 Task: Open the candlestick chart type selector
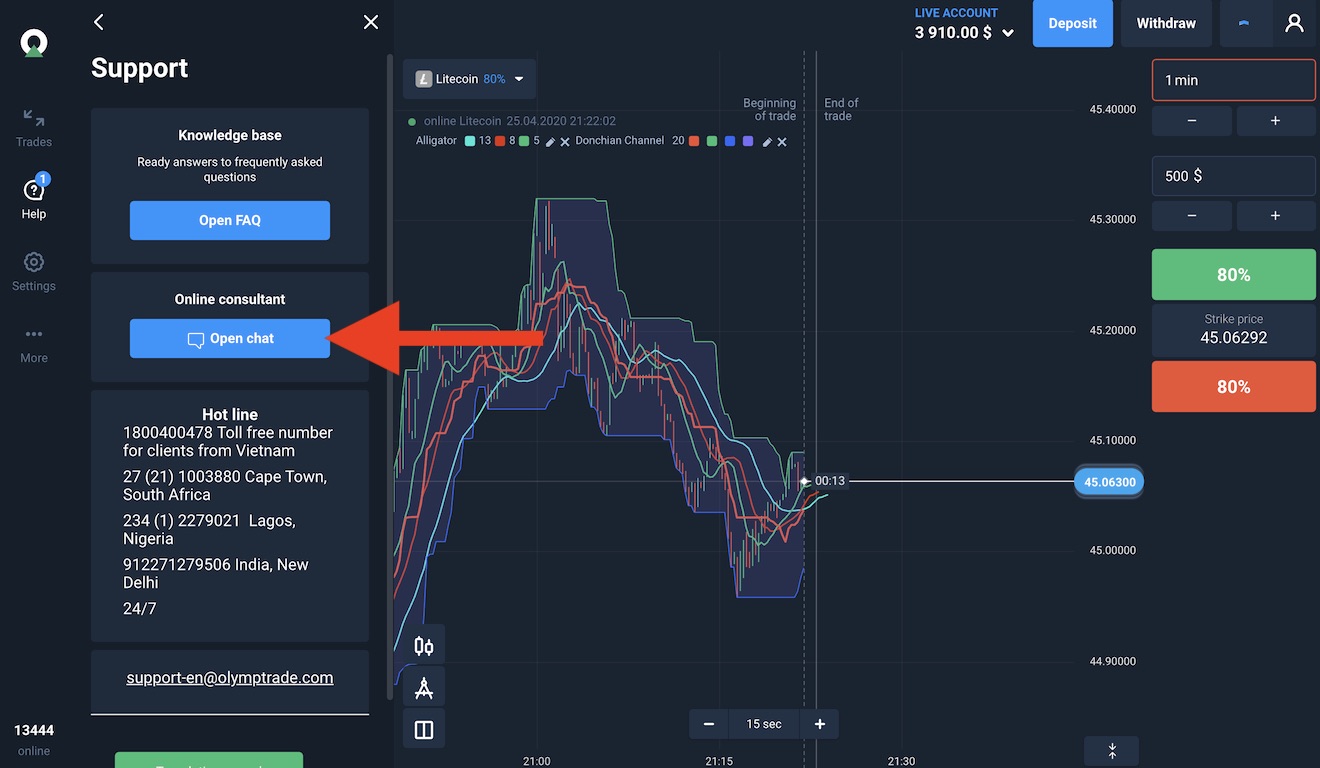point(423,646)
